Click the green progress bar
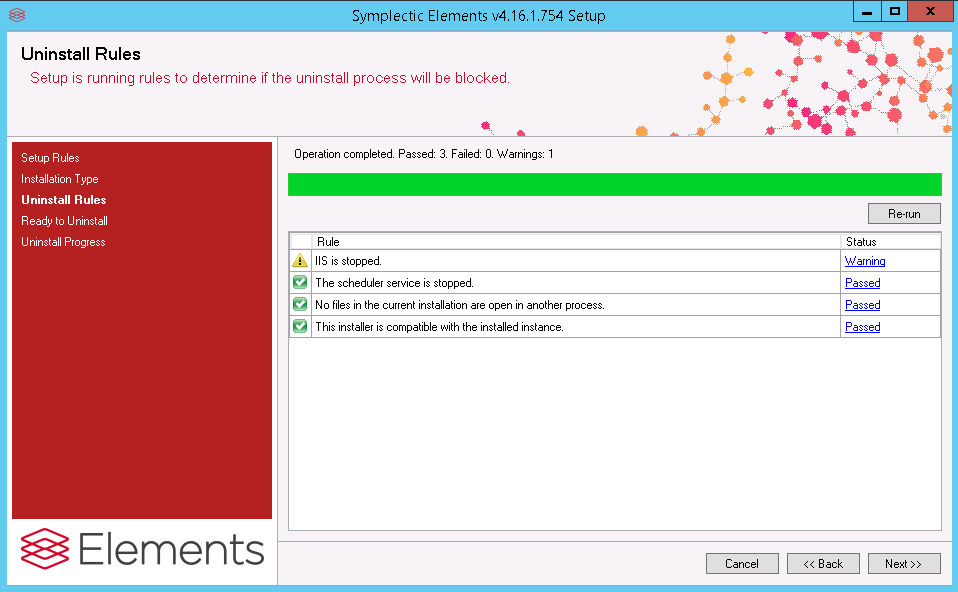The width and height of the screenshot is (958, 592). (615, 185)
